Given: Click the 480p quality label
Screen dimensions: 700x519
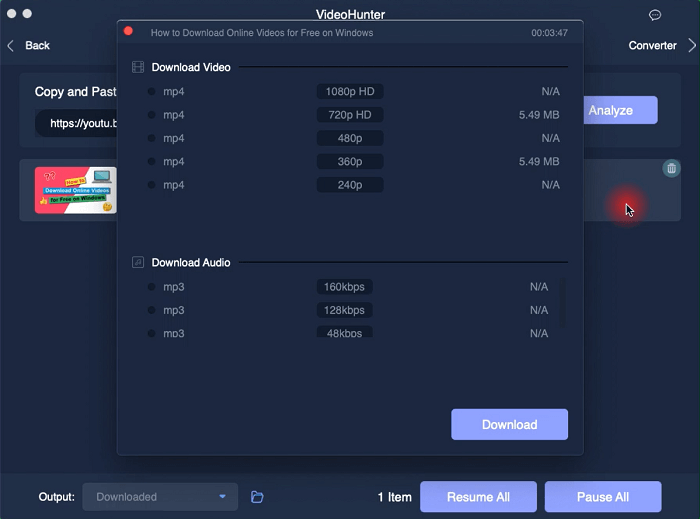Looking at the screenshot, I should tap(350, 138).
